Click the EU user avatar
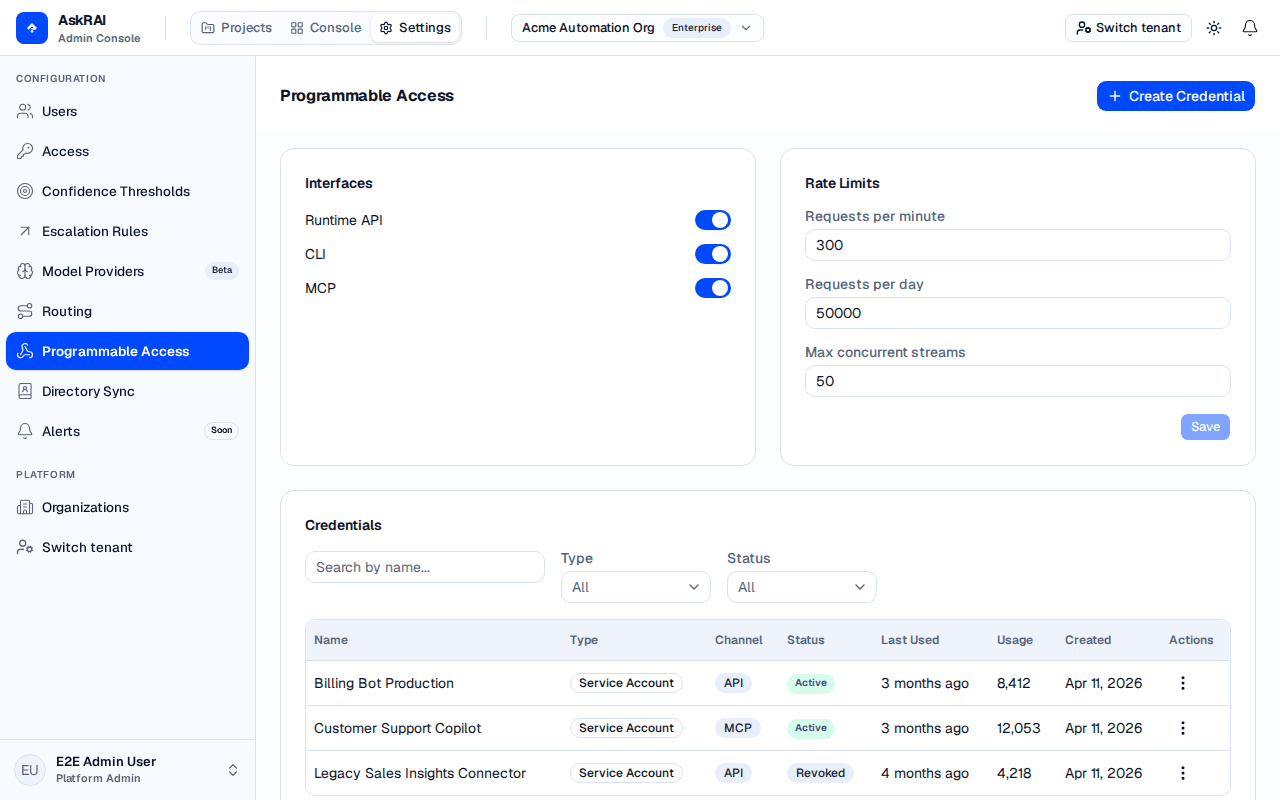The width and height of the screenshot is (1280, 800). [30, 770]
